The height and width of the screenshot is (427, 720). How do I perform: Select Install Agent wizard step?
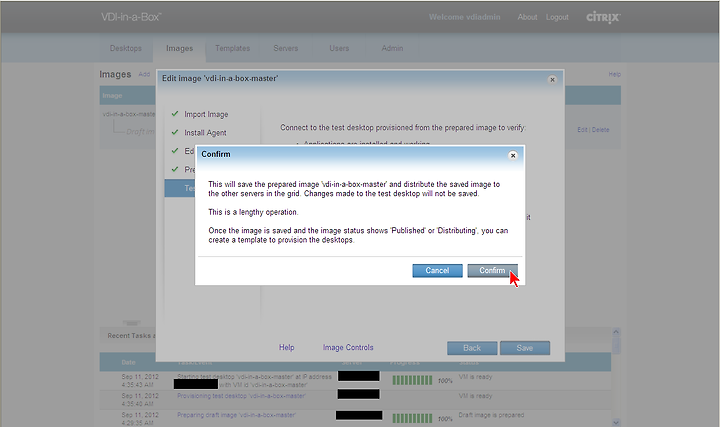coord(205,133)
